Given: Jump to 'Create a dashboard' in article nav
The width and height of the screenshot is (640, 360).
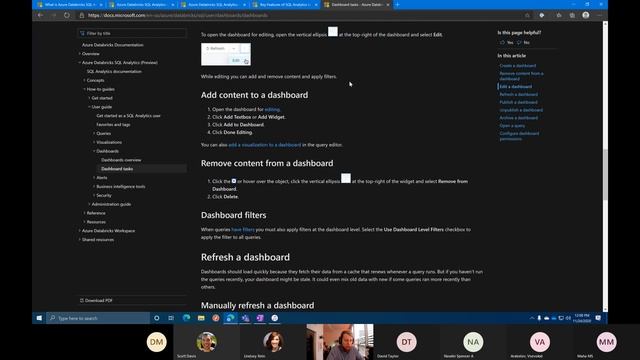Looking at the screenshot, I should [518, 66].
